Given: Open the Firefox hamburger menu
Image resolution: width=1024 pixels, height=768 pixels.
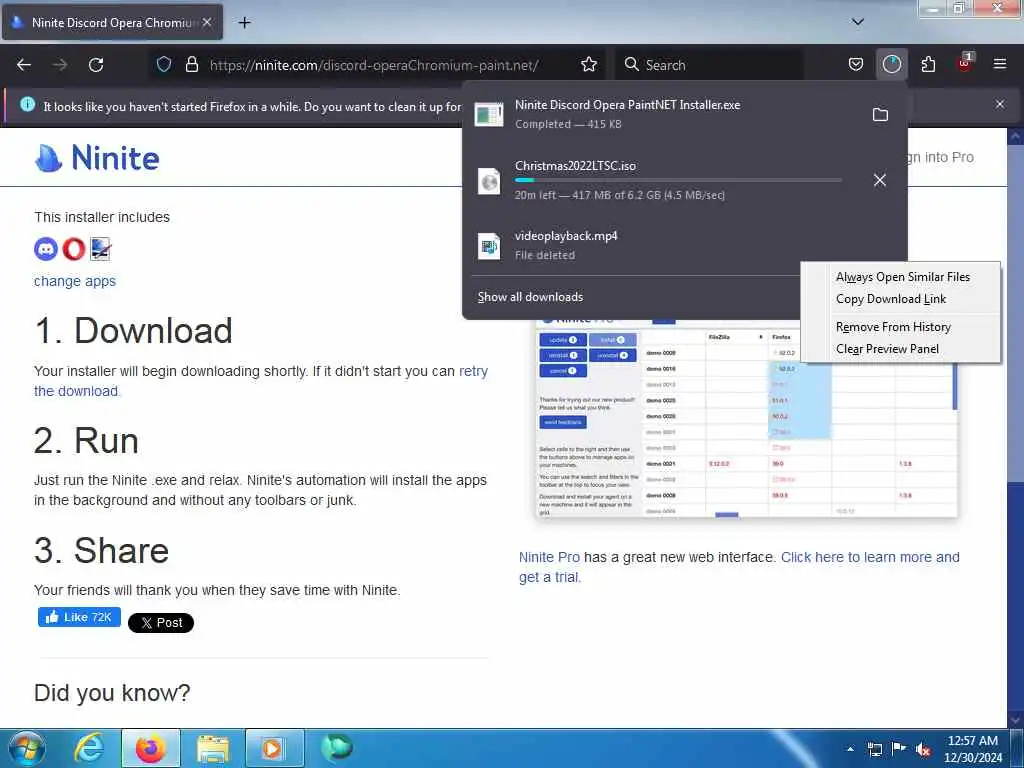Looking at the screenshot, I should coord(1000,64).
